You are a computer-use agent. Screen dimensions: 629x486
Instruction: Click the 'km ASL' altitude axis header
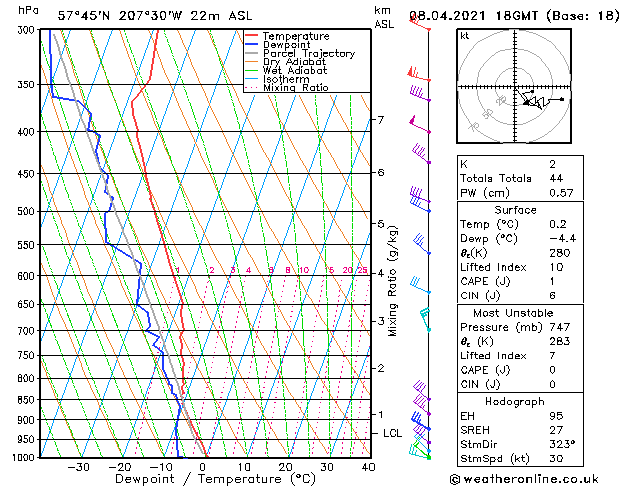[384, 17]
